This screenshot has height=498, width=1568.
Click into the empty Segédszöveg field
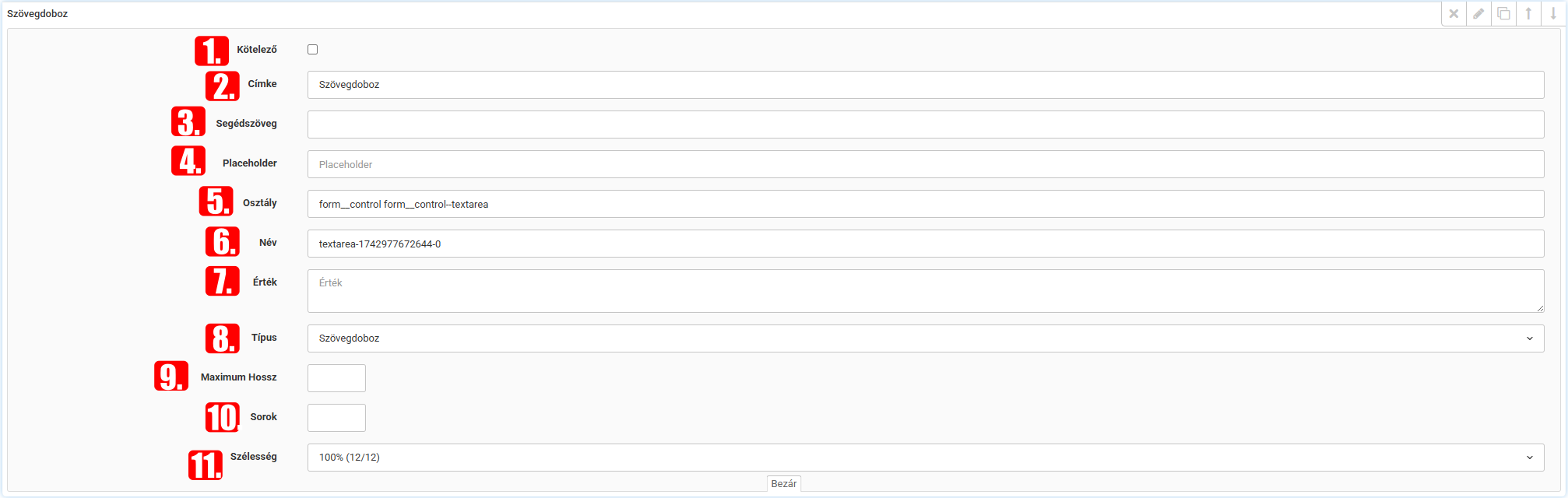pos(925,124)
